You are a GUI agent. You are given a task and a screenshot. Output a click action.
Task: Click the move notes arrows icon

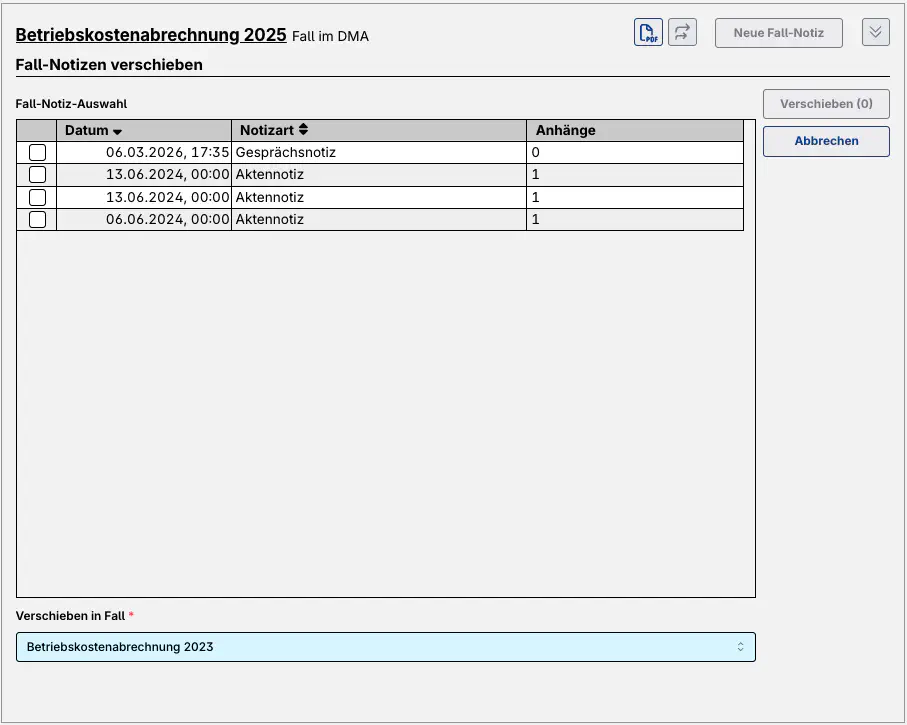coord(683,32)
